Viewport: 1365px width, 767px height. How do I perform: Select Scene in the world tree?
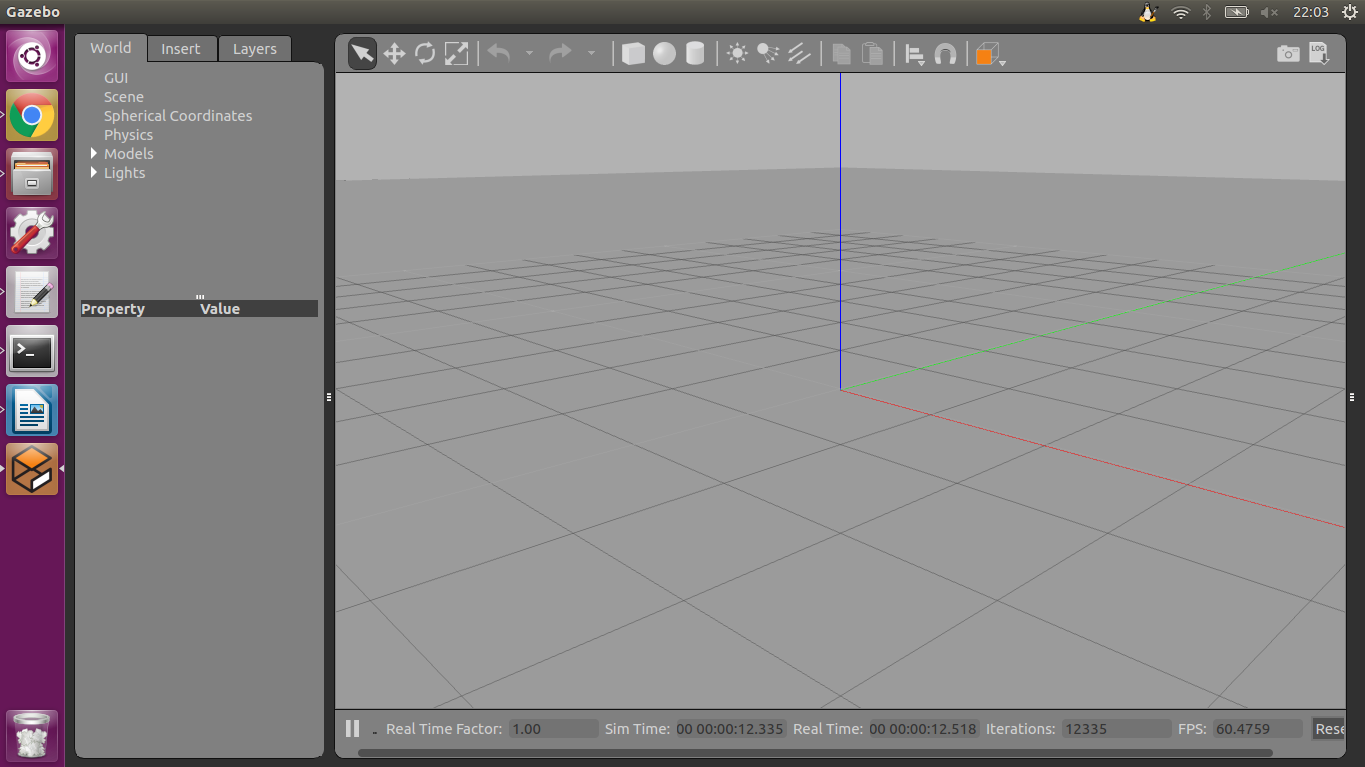(x=124, y=97)
